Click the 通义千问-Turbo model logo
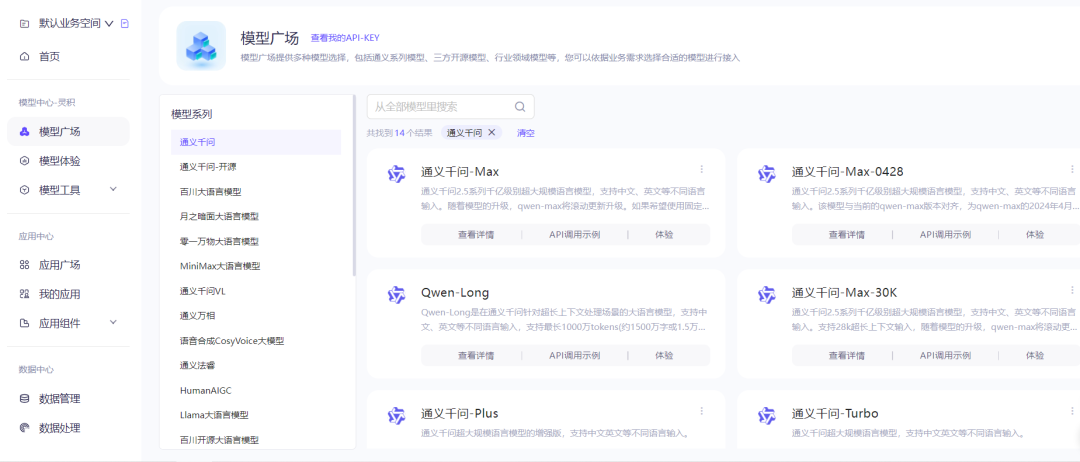The height and width of the screenshot is (462, 1080). coord(767,415)
